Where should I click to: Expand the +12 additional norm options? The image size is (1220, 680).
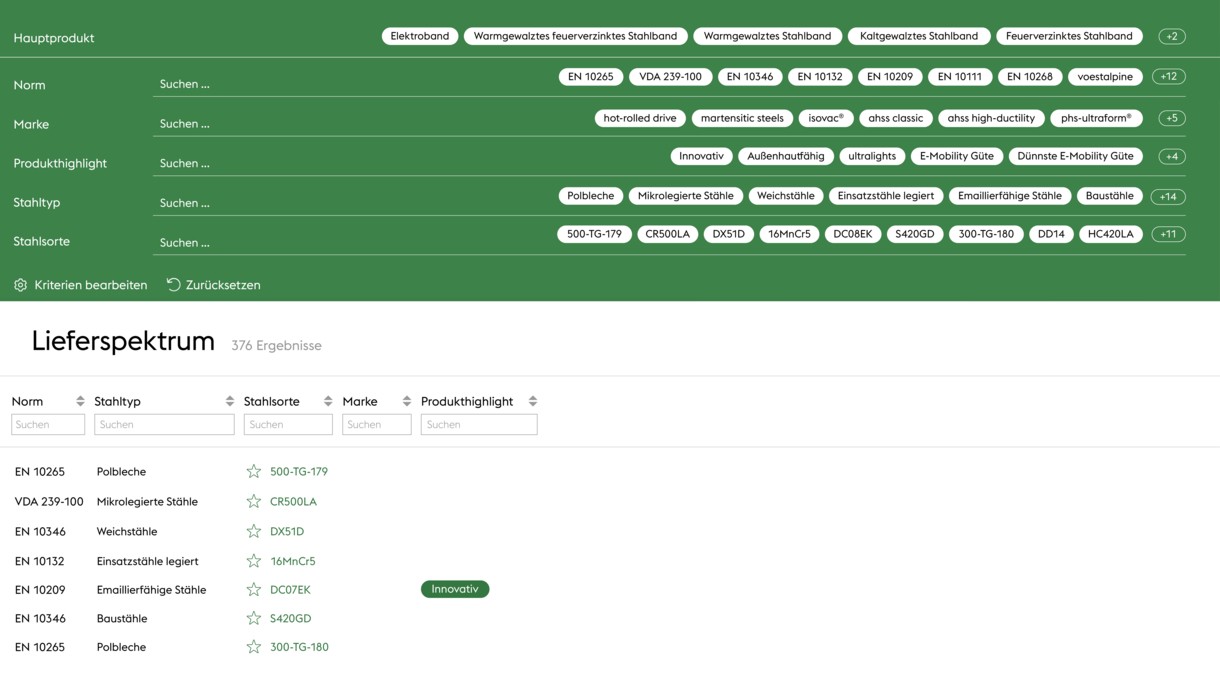coord(1168,77)
